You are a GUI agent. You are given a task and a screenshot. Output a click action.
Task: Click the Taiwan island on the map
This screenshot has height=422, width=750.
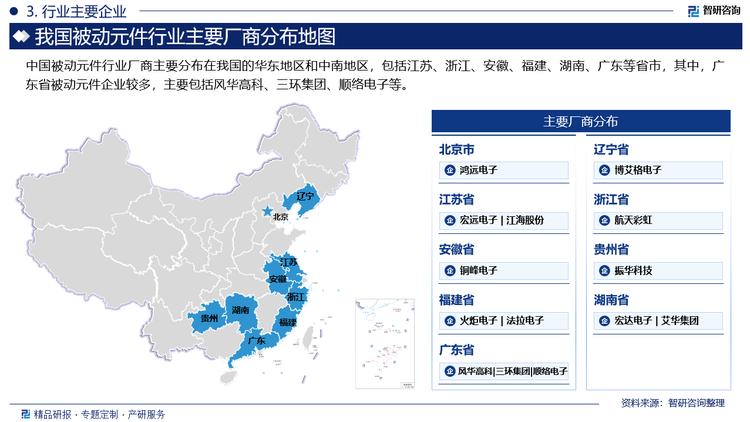pyautogui.click(x=309, y=338)
